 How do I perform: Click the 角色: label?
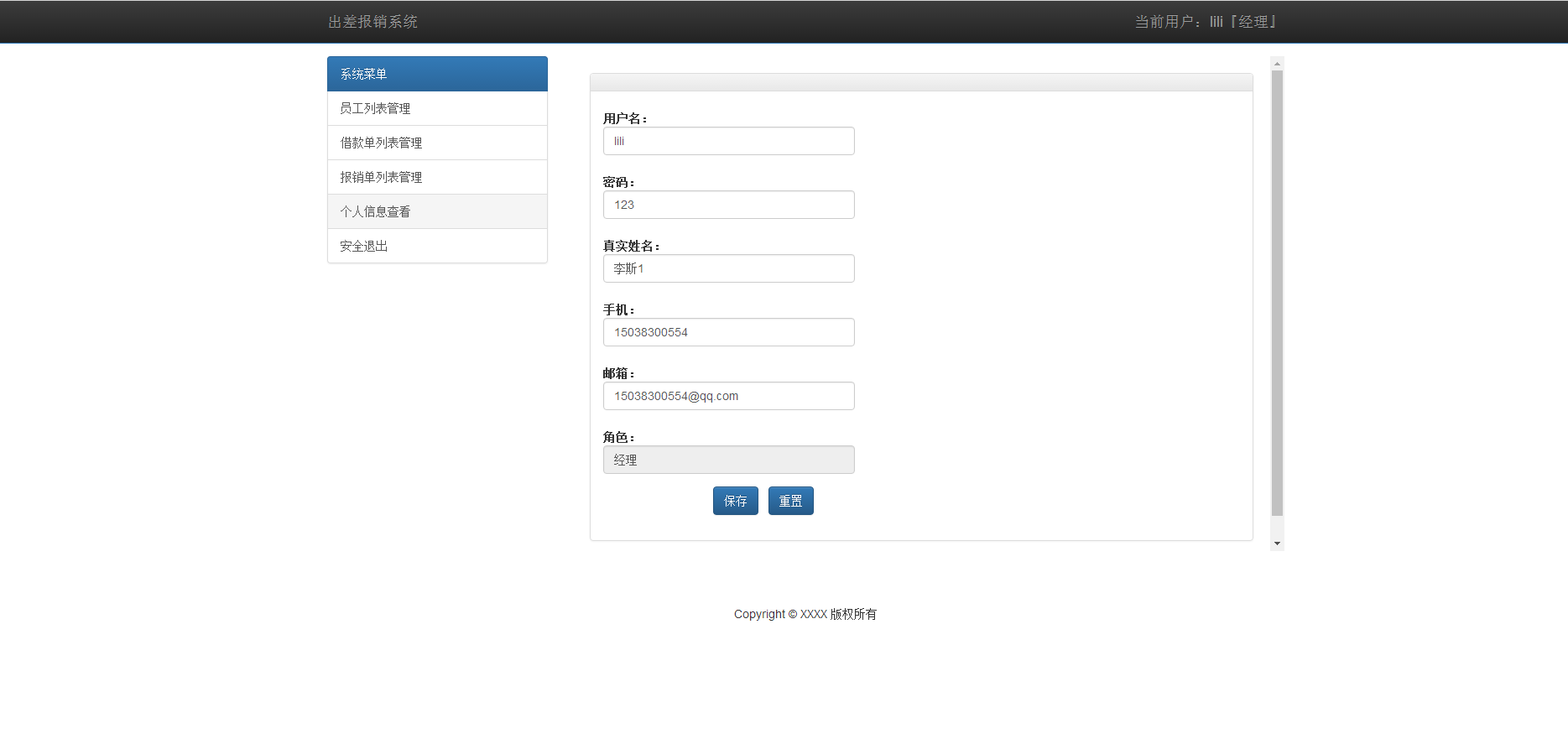point(619,437)
